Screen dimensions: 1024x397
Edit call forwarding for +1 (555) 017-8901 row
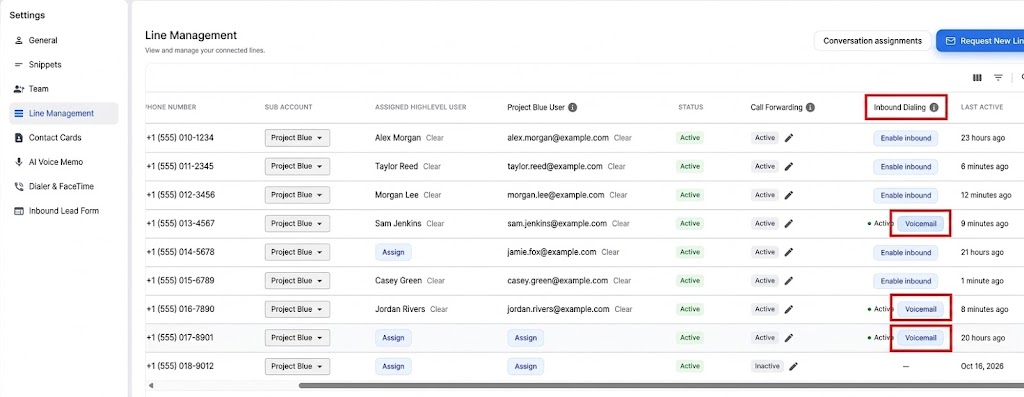pyautogui.click(x=789, y=338)
